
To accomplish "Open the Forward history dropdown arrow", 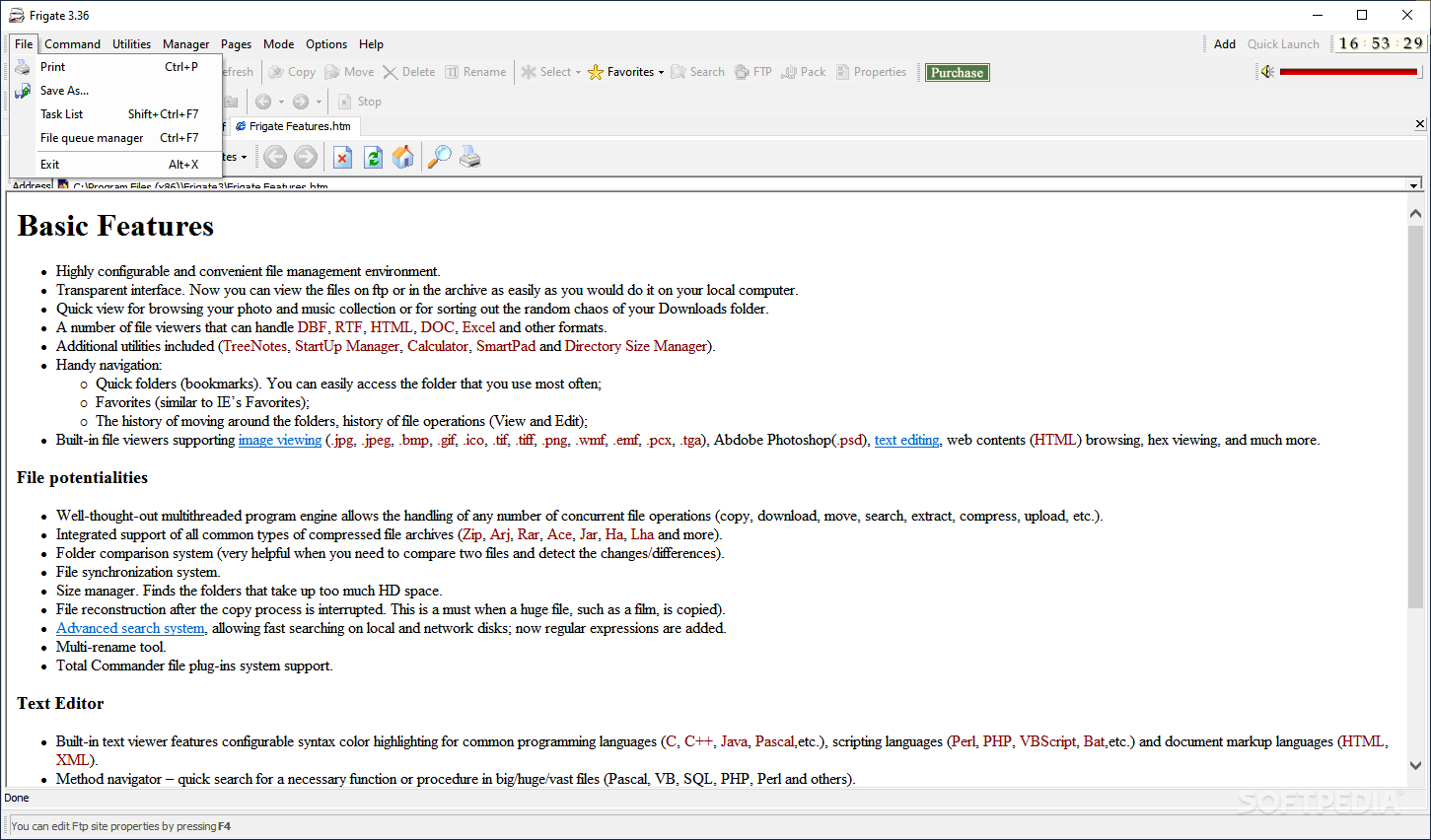I will coord(319,102).
